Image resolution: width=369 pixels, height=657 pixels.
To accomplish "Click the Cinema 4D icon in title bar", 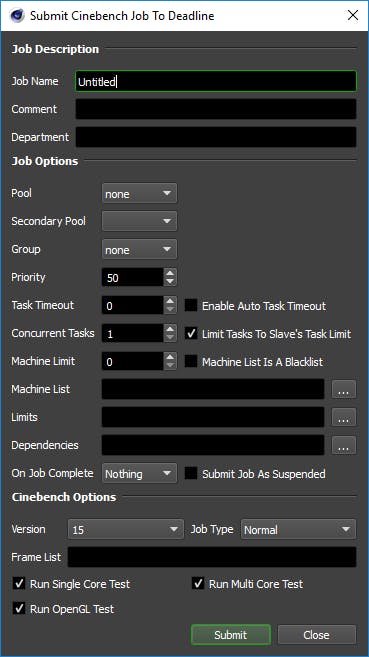I will click(17, 16).
